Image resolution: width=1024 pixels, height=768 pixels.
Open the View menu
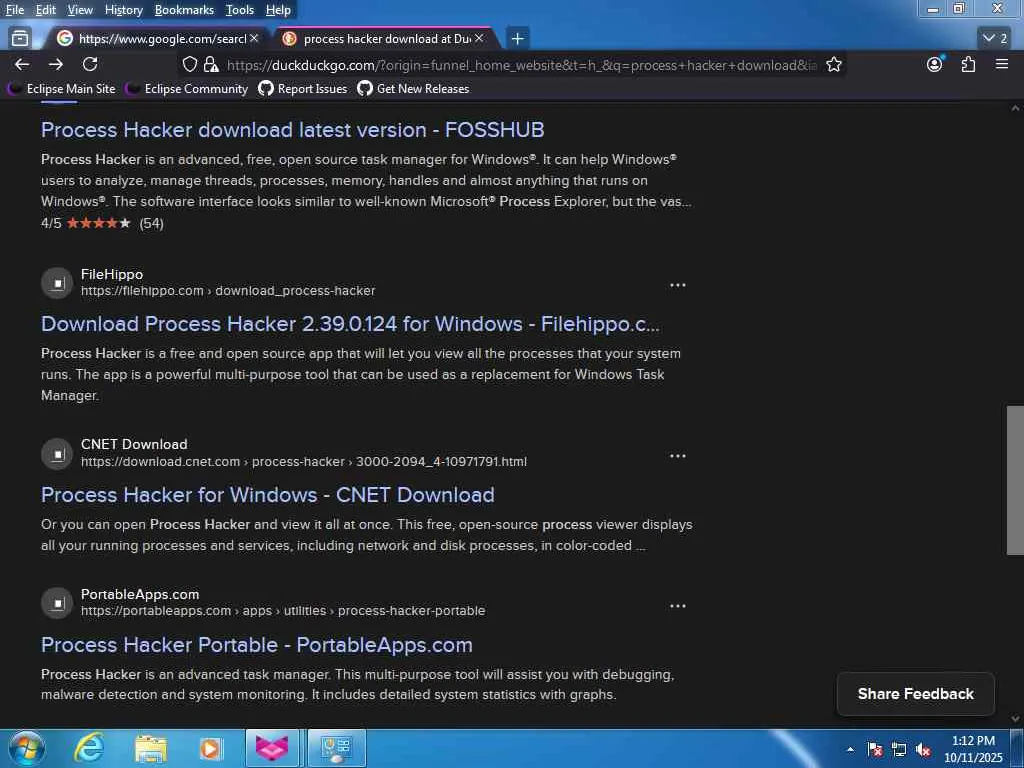(80, 10)
